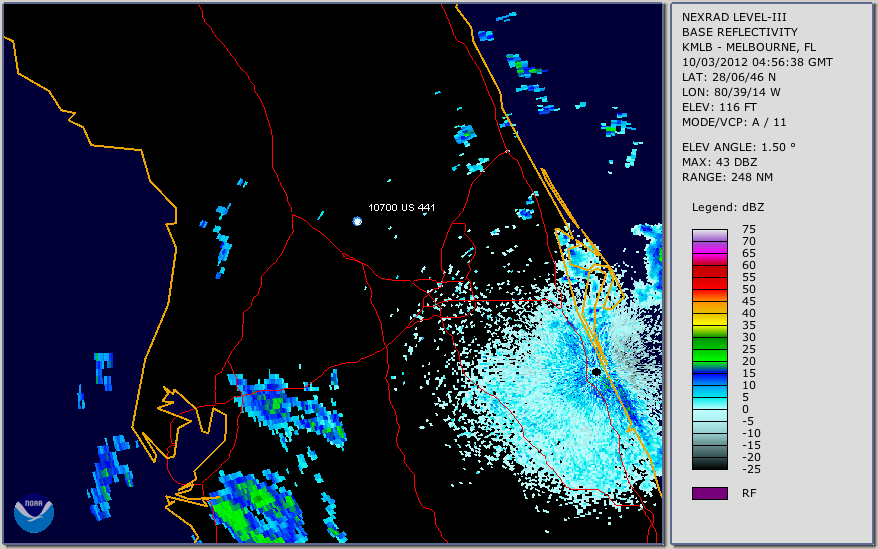Click the 'LON: 80/39/14 W' line

click(x=731, y=92)
